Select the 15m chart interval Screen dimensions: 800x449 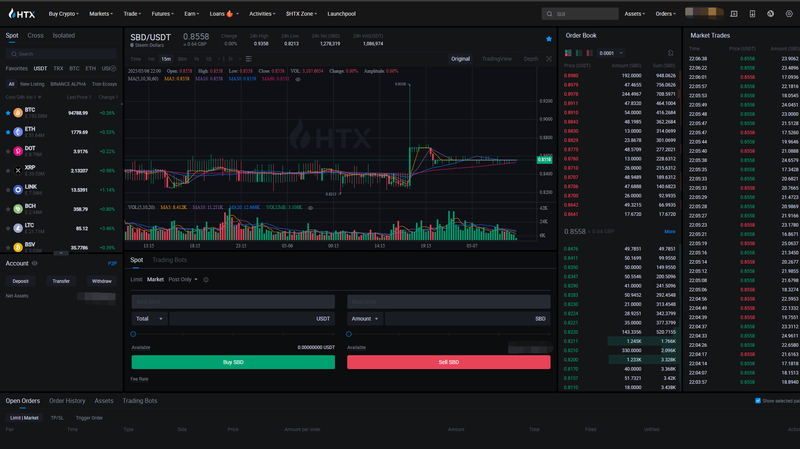[166, 59]
